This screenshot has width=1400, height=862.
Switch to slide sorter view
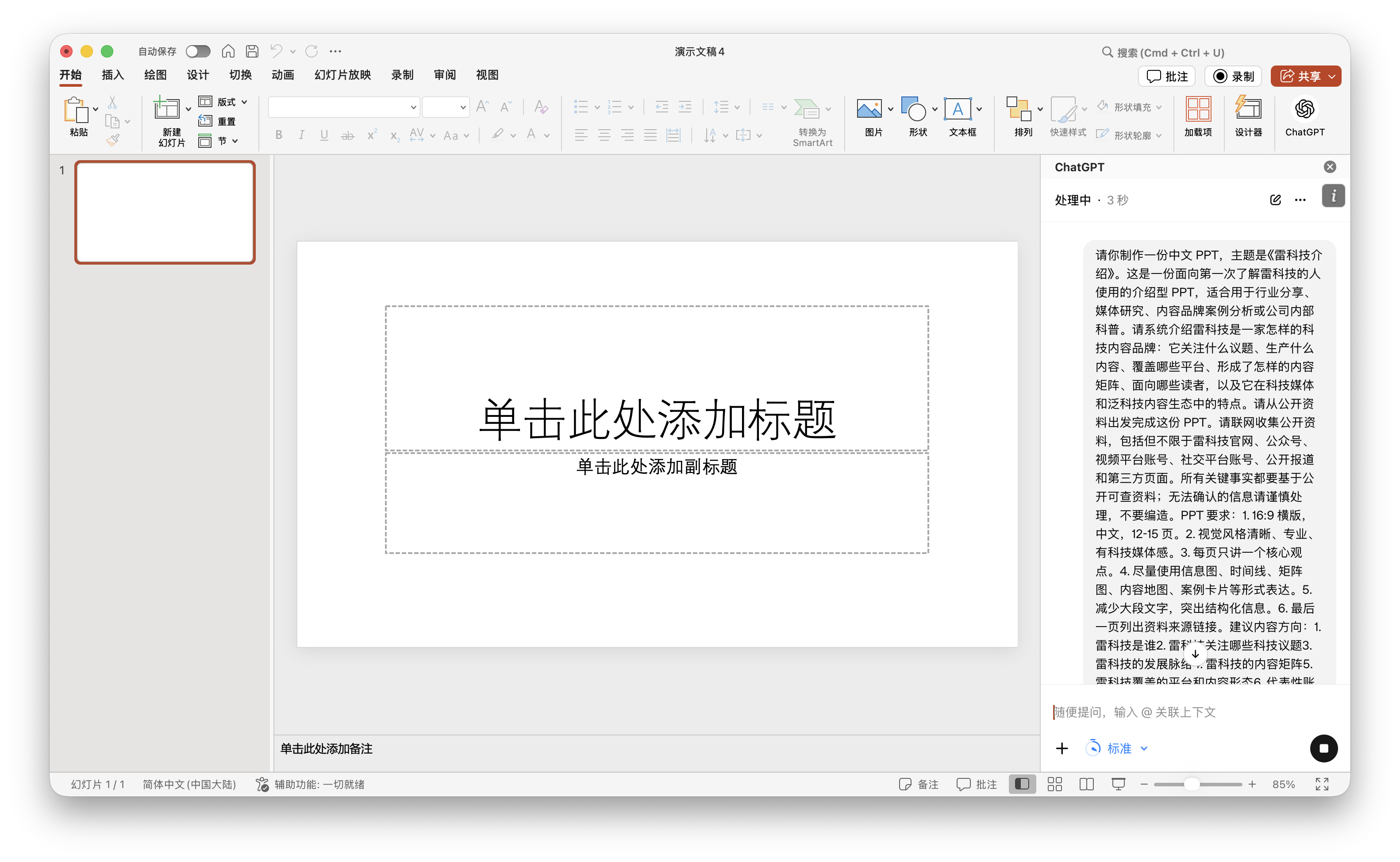(x=1054, y=784)
